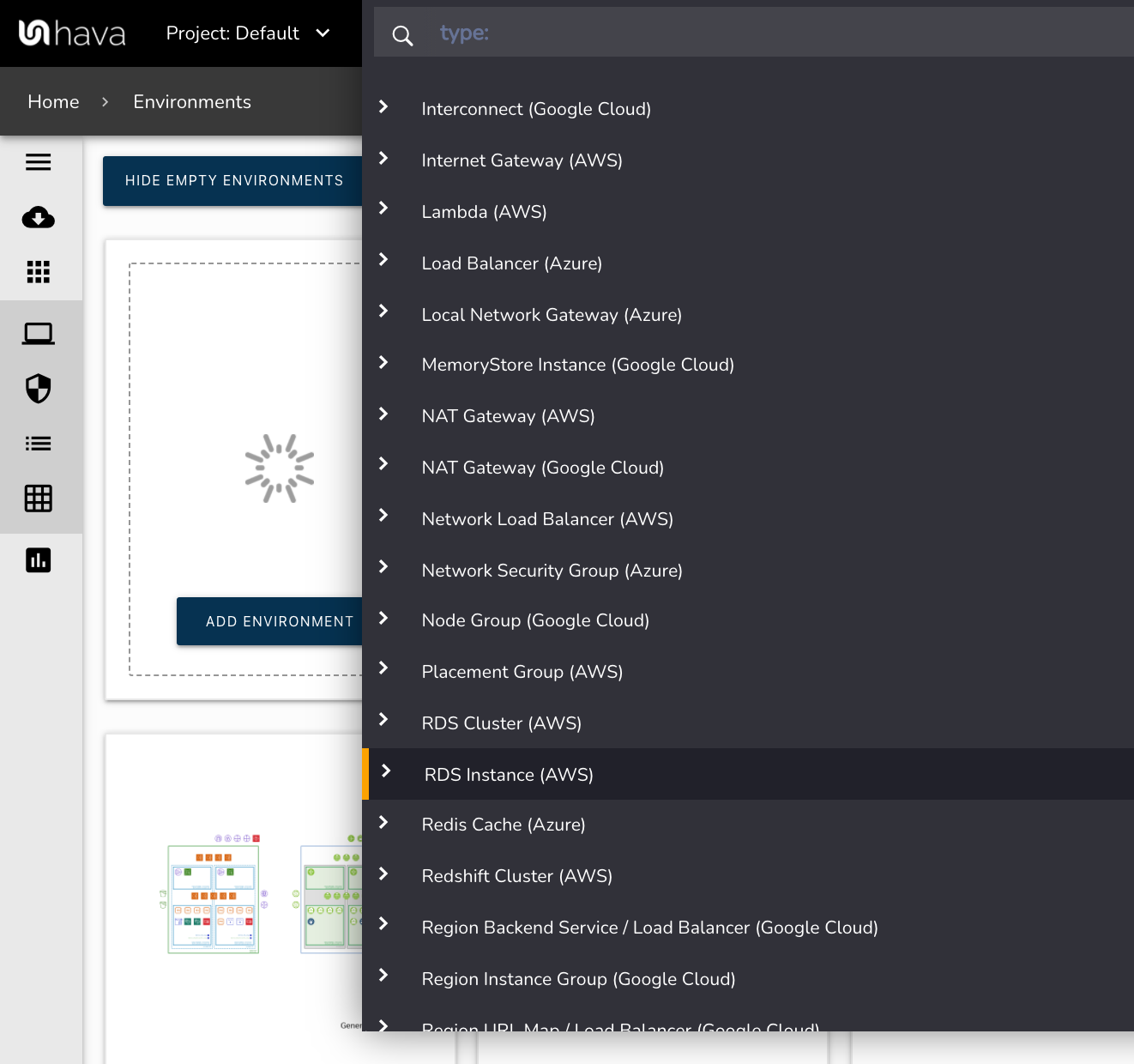Open the bar chart reports icon
This screenshot has width=1134, height=1064.
click(38, 560)
